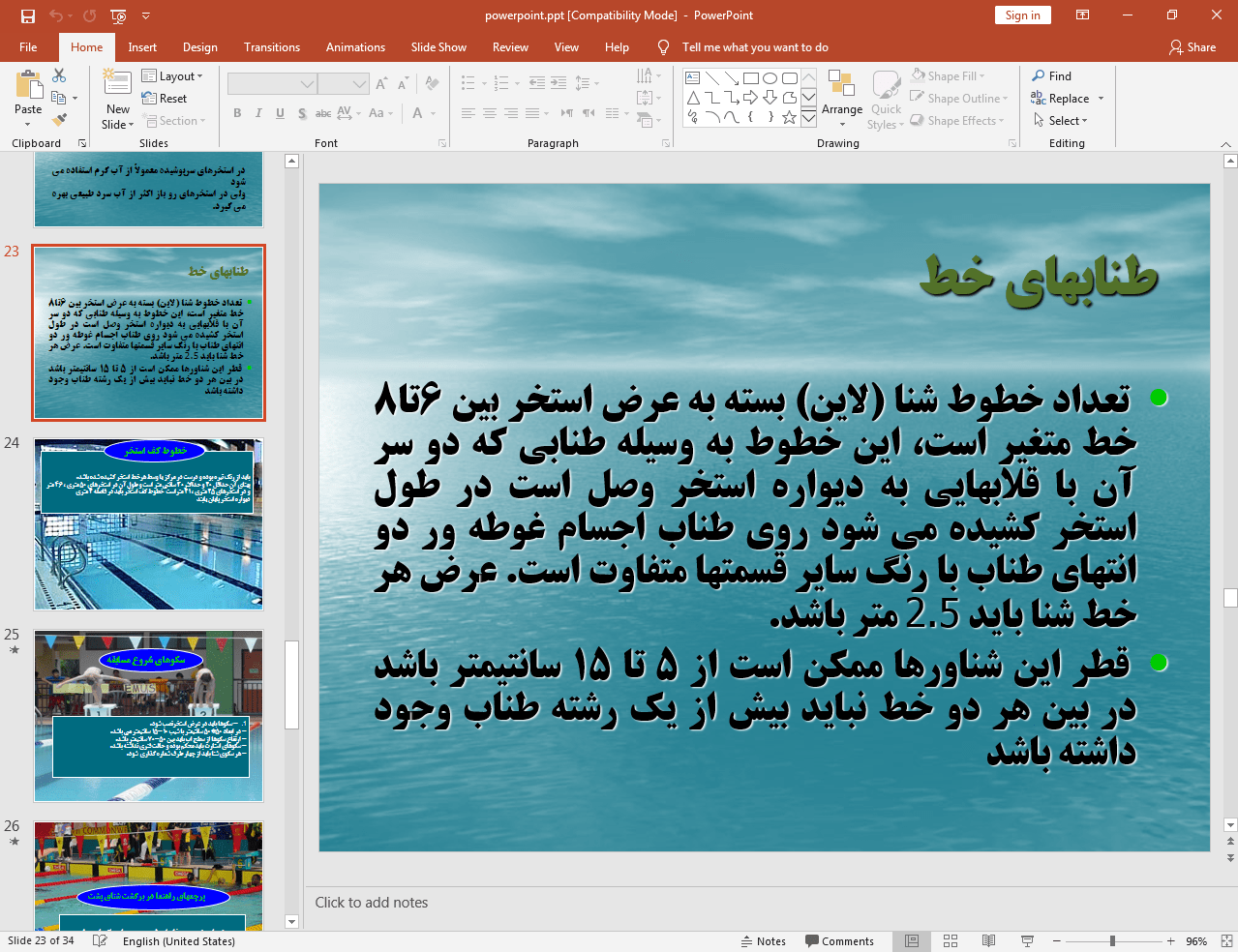The image size is (1238, 952).
Task: Open the Animations tab
Action: coord(354,46)
